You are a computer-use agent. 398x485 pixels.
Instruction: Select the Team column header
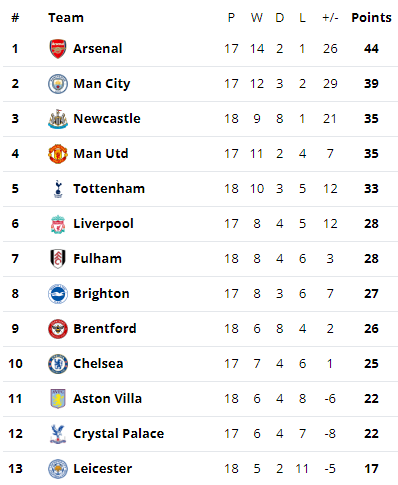pyautogui.click(x=66, y=17)
